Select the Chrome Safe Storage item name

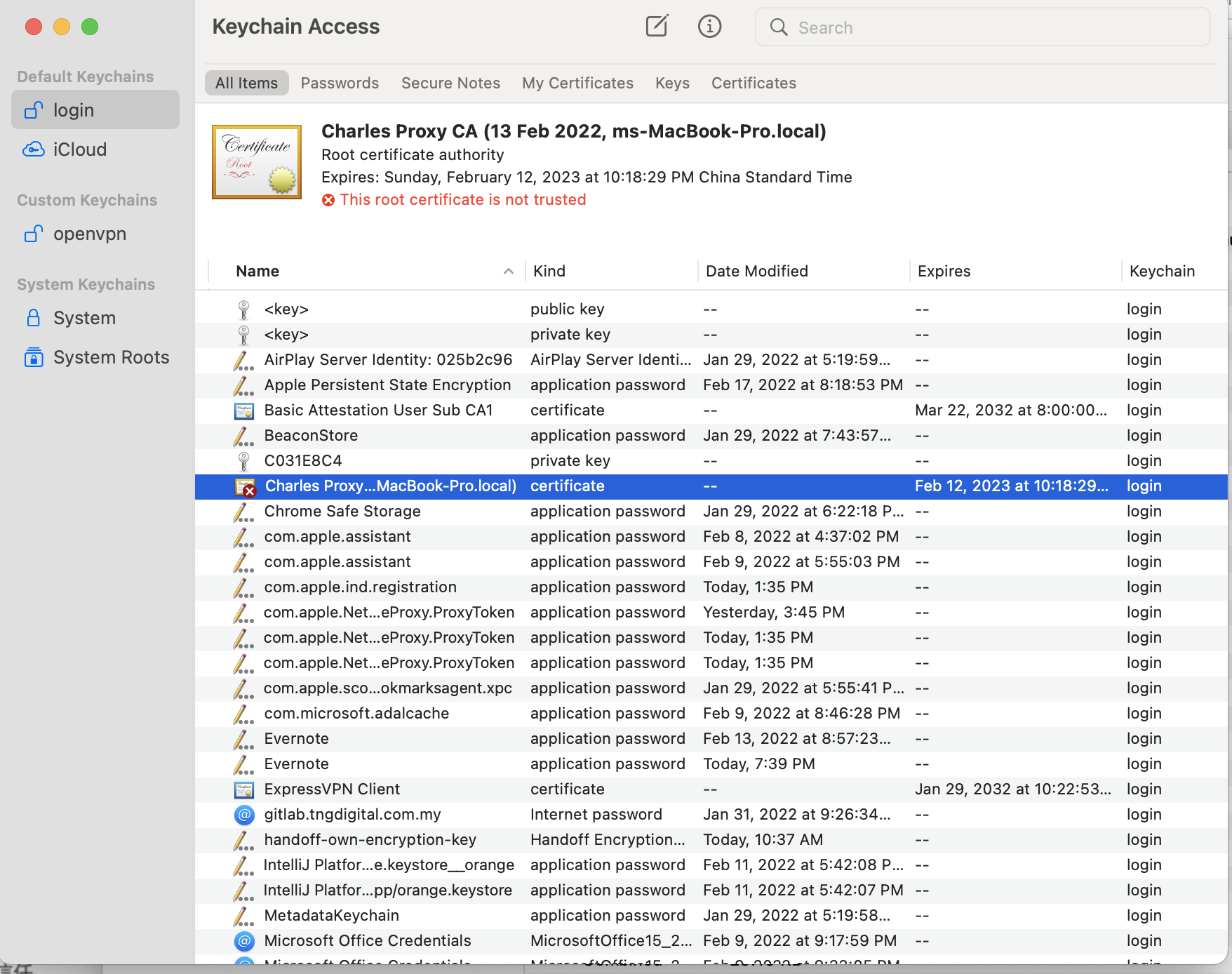(x=342, y=511)
